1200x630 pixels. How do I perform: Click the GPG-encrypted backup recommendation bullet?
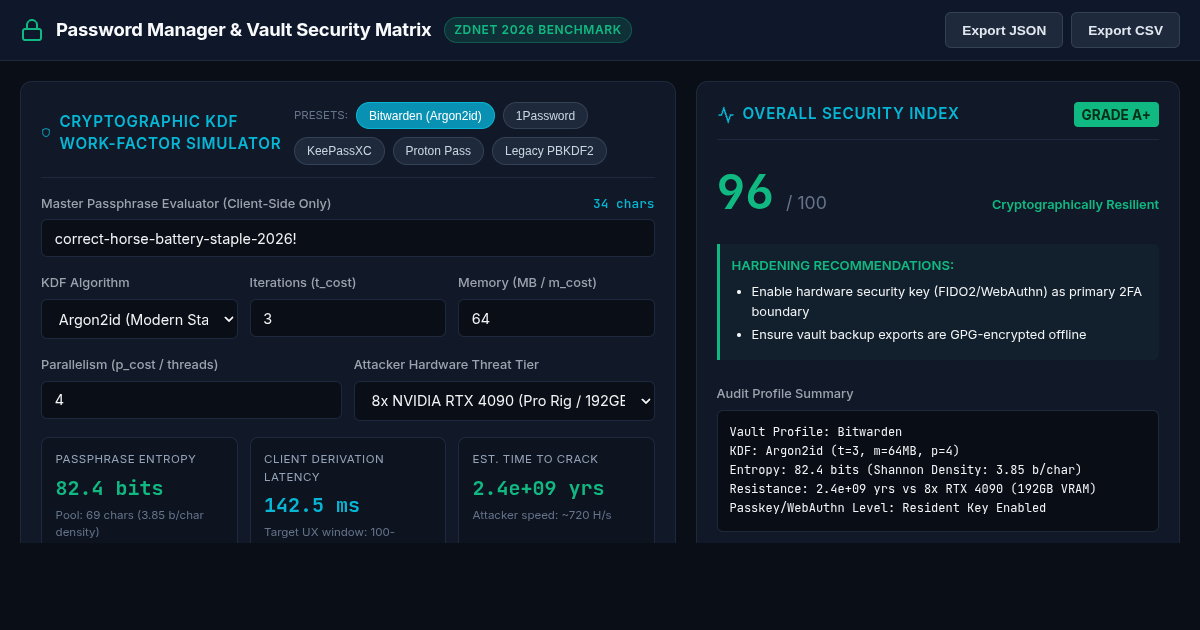click(918, 335)
